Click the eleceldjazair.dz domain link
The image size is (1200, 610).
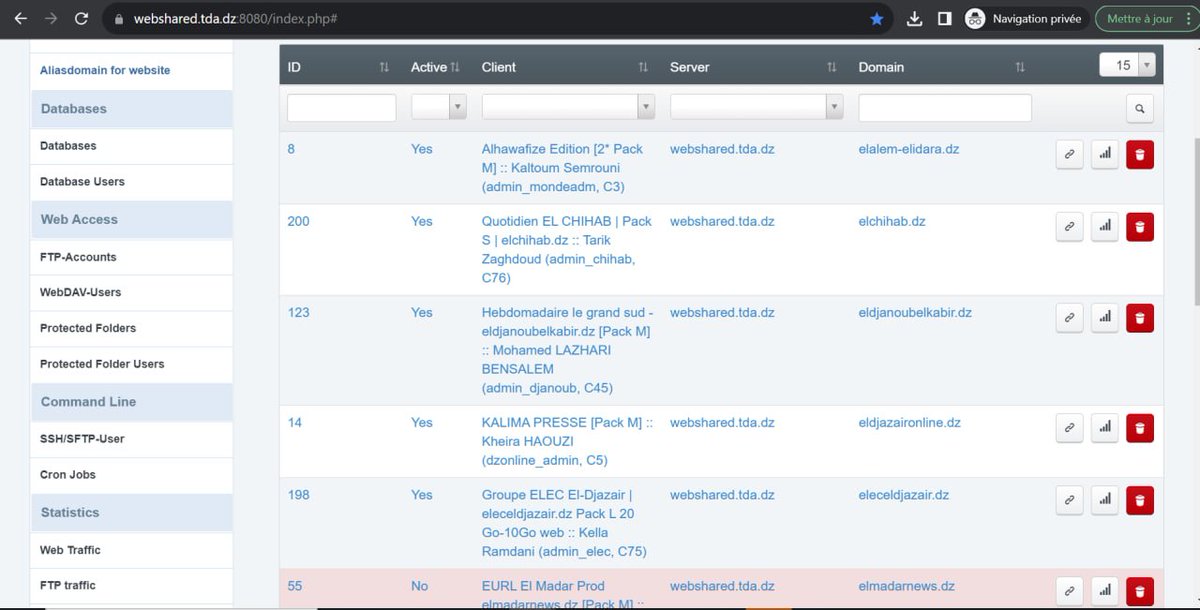tap(904, 494)
